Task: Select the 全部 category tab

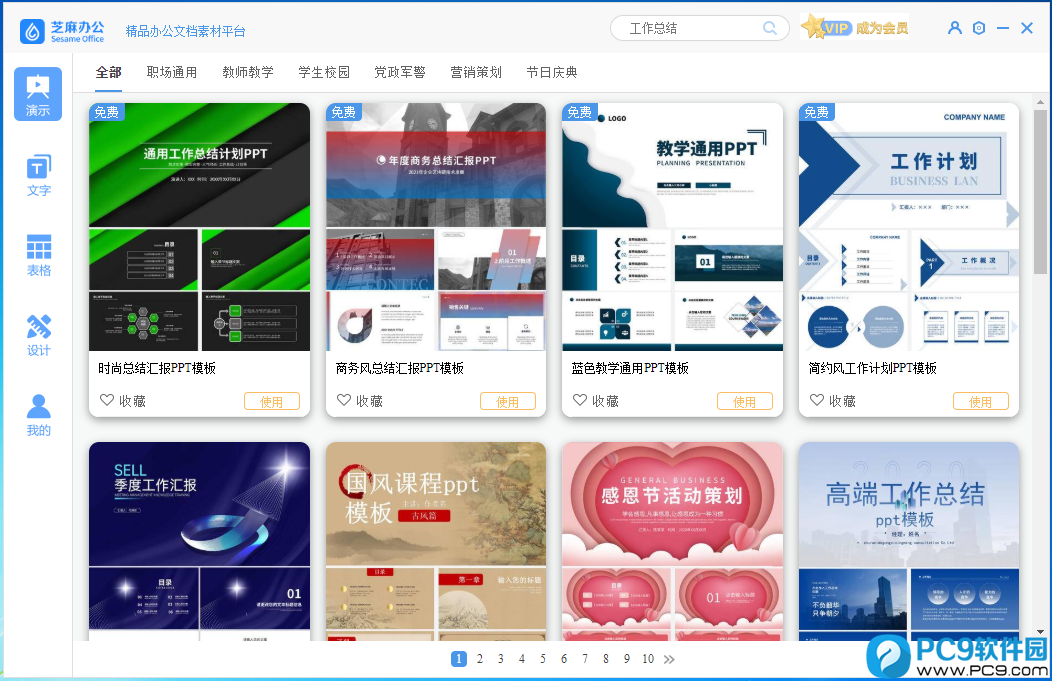Action: point(108,72)
